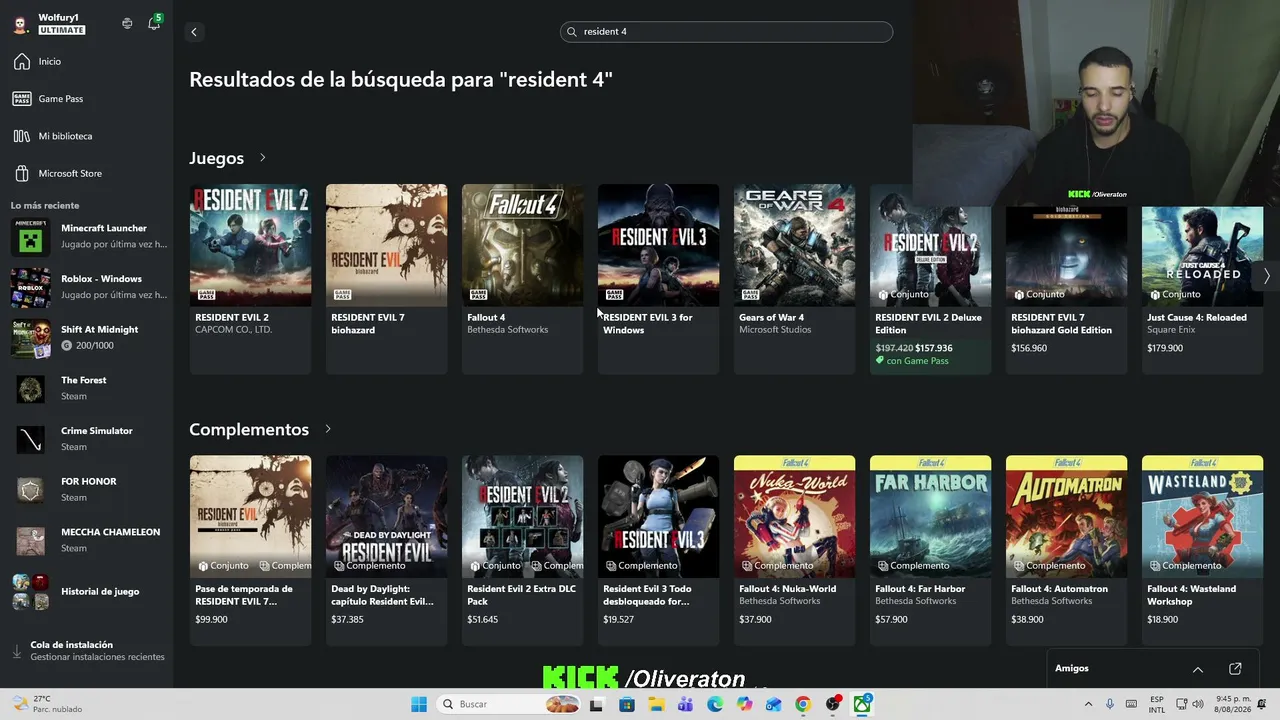The image size is (1280, 720).
Task: Open the taskbar clock showing 9:45 p. m.
Action: [x=1233, y=704]
